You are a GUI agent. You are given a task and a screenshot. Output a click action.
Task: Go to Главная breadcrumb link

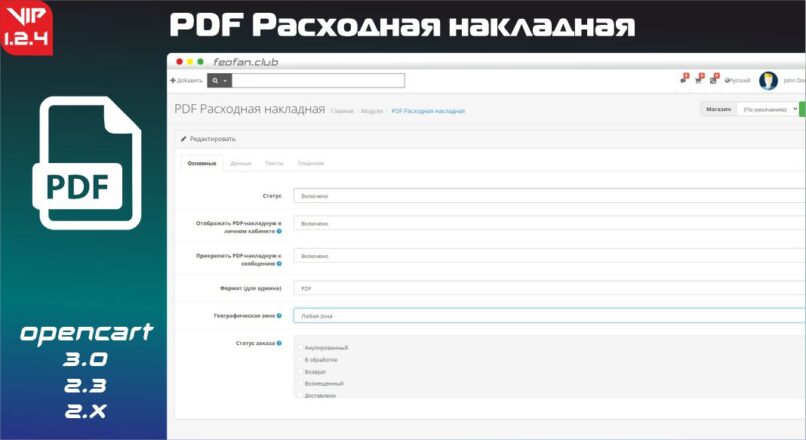tap(342, 111)
